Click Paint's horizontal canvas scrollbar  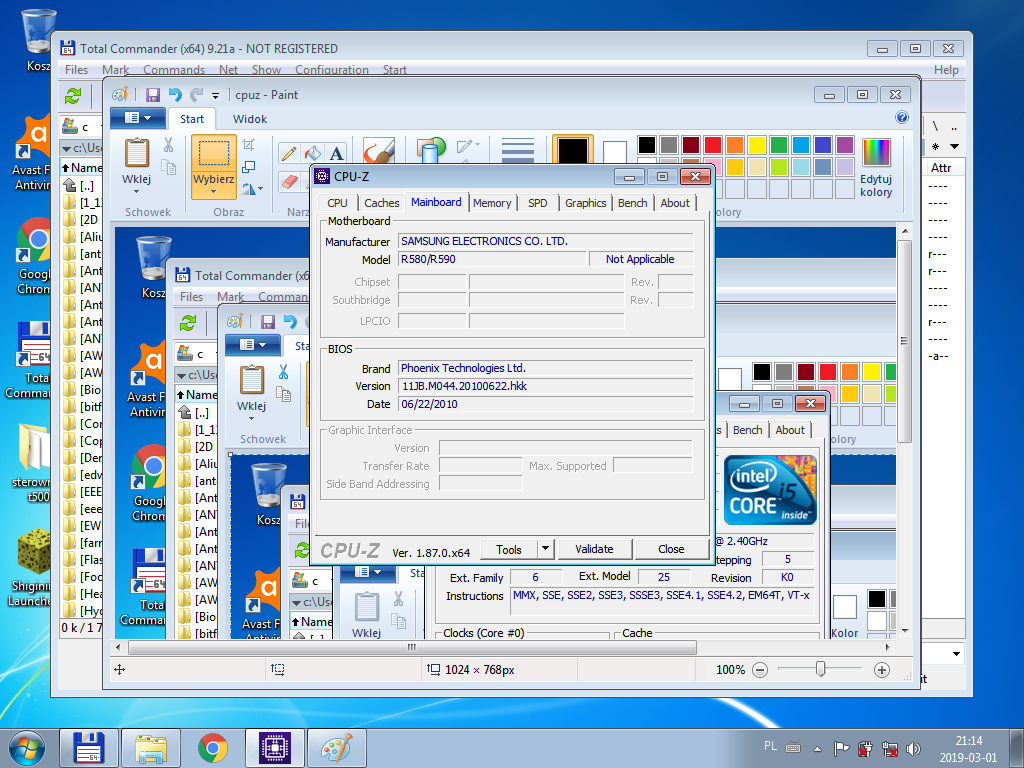[412, 647]
